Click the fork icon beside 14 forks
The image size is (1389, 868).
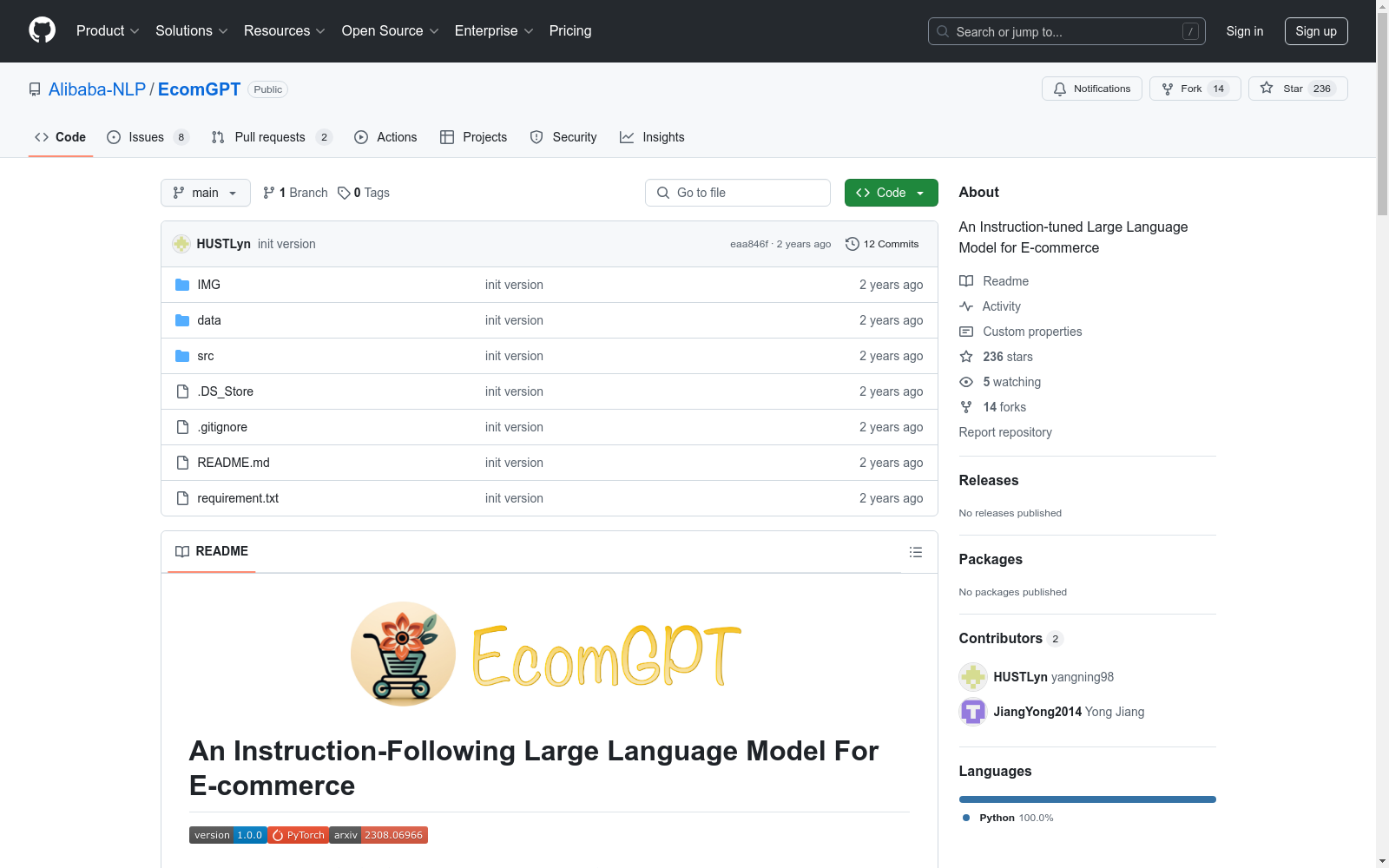pyautogui.click(x=966, y=407)
